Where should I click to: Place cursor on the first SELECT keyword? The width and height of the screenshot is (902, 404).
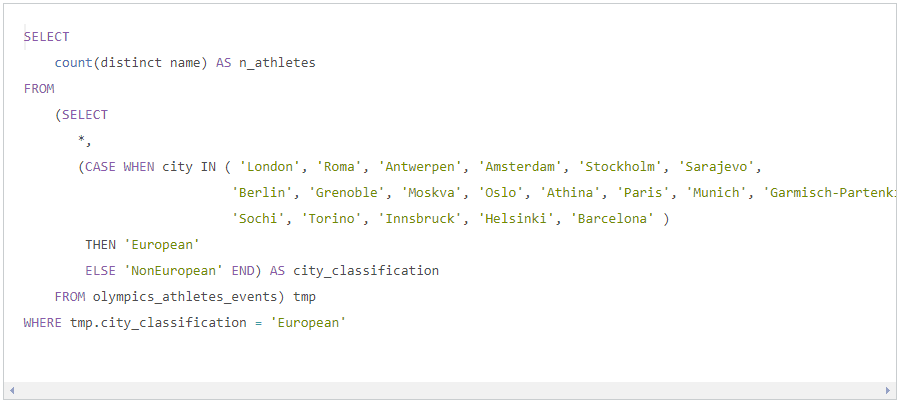[47, 37]
